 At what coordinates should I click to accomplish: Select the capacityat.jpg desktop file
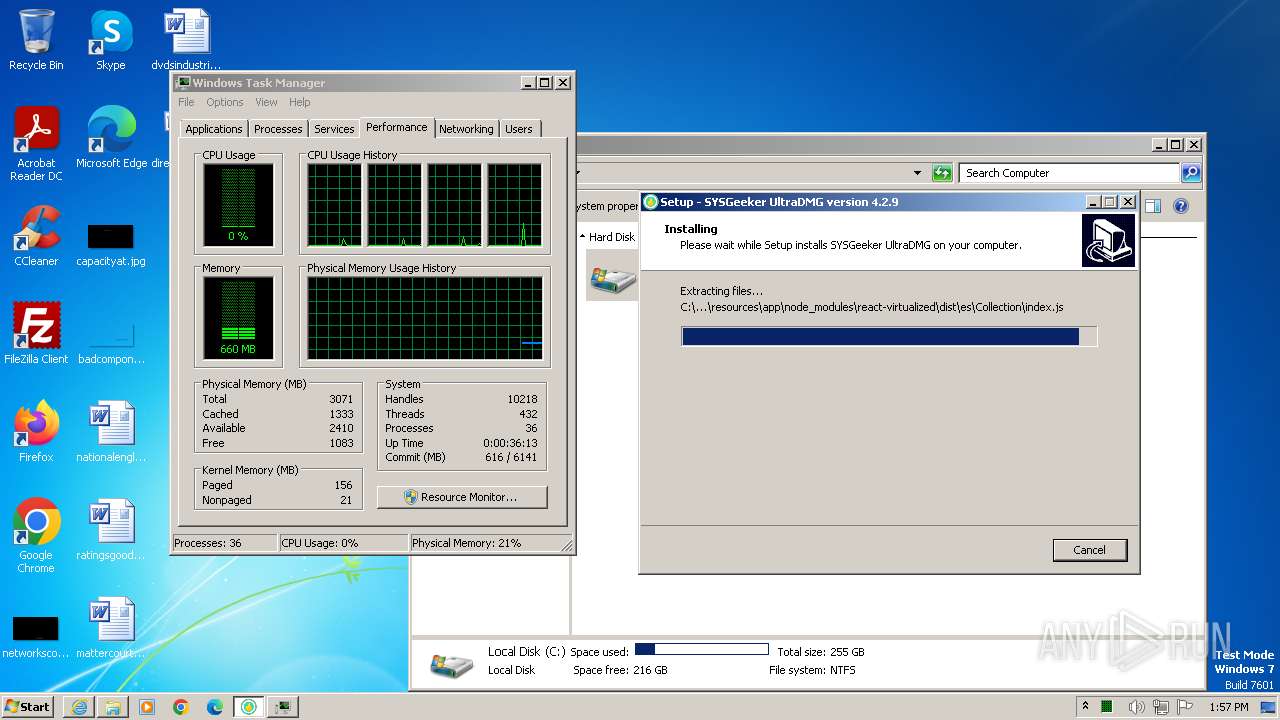[x=111, y=244]
